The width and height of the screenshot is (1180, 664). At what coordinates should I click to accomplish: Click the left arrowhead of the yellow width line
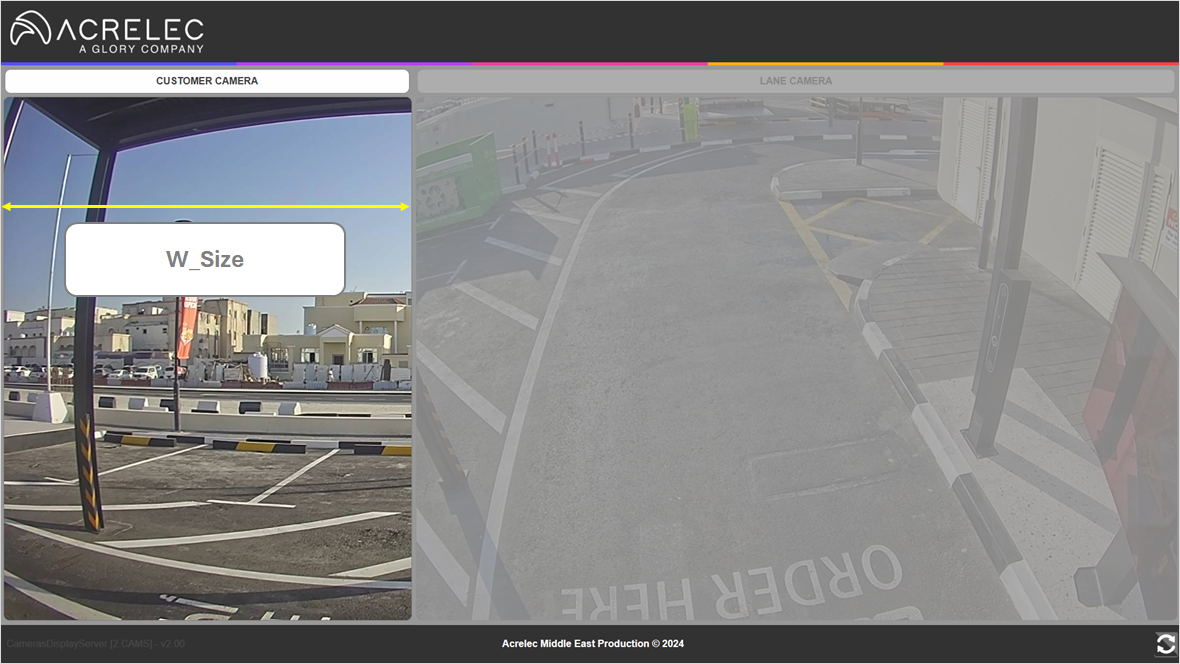click(8, 207)
